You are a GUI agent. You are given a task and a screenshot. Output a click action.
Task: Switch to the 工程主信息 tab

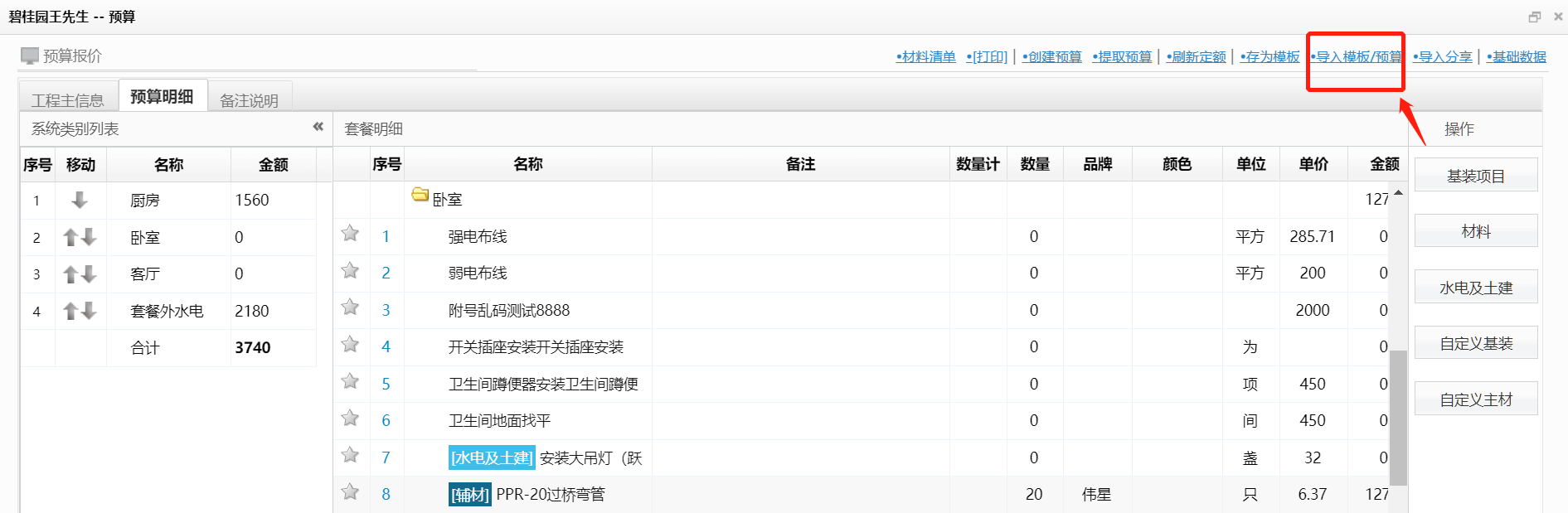tap(68, 100)
